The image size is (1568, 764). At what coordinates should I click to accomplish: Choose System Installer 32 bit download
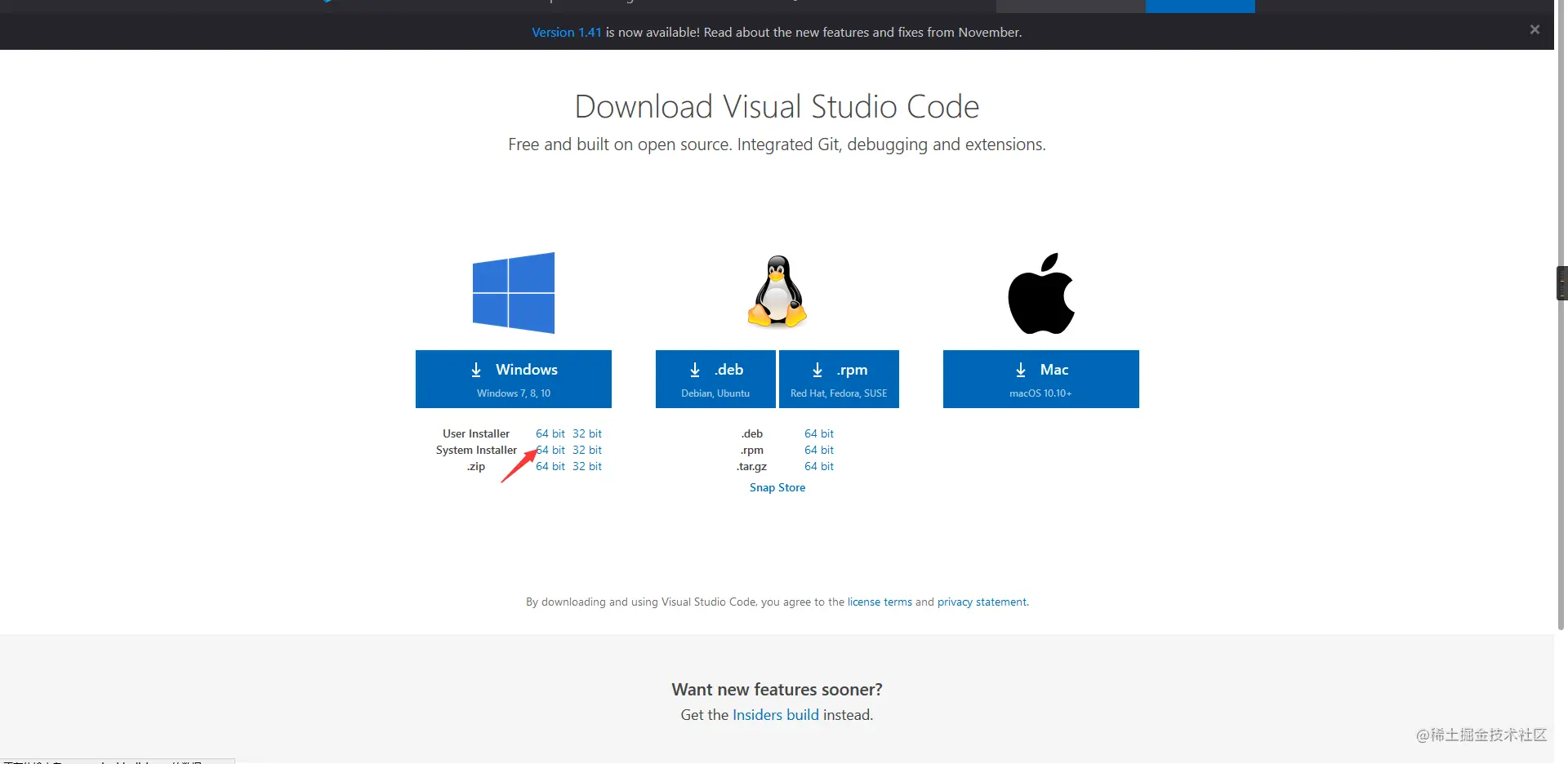(587, 450)
